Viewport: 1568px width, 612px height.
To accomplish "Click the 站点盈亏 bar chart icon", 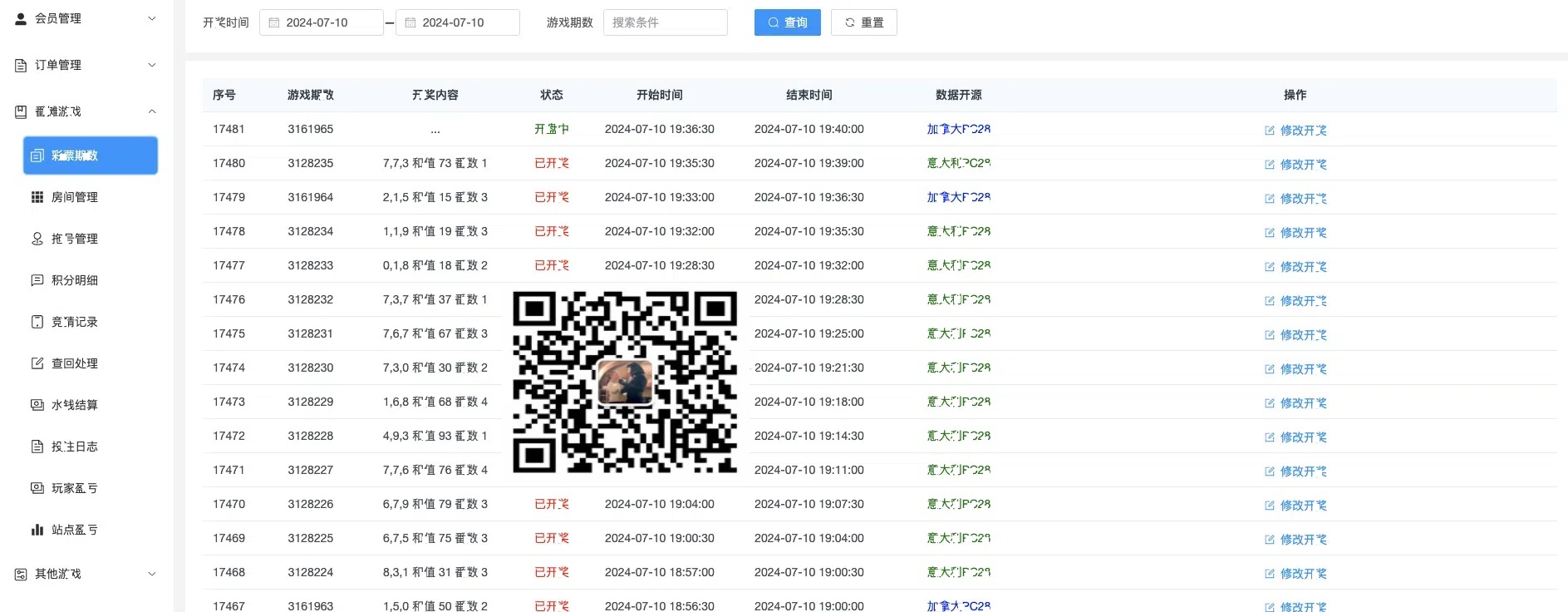I will (37, 530).
